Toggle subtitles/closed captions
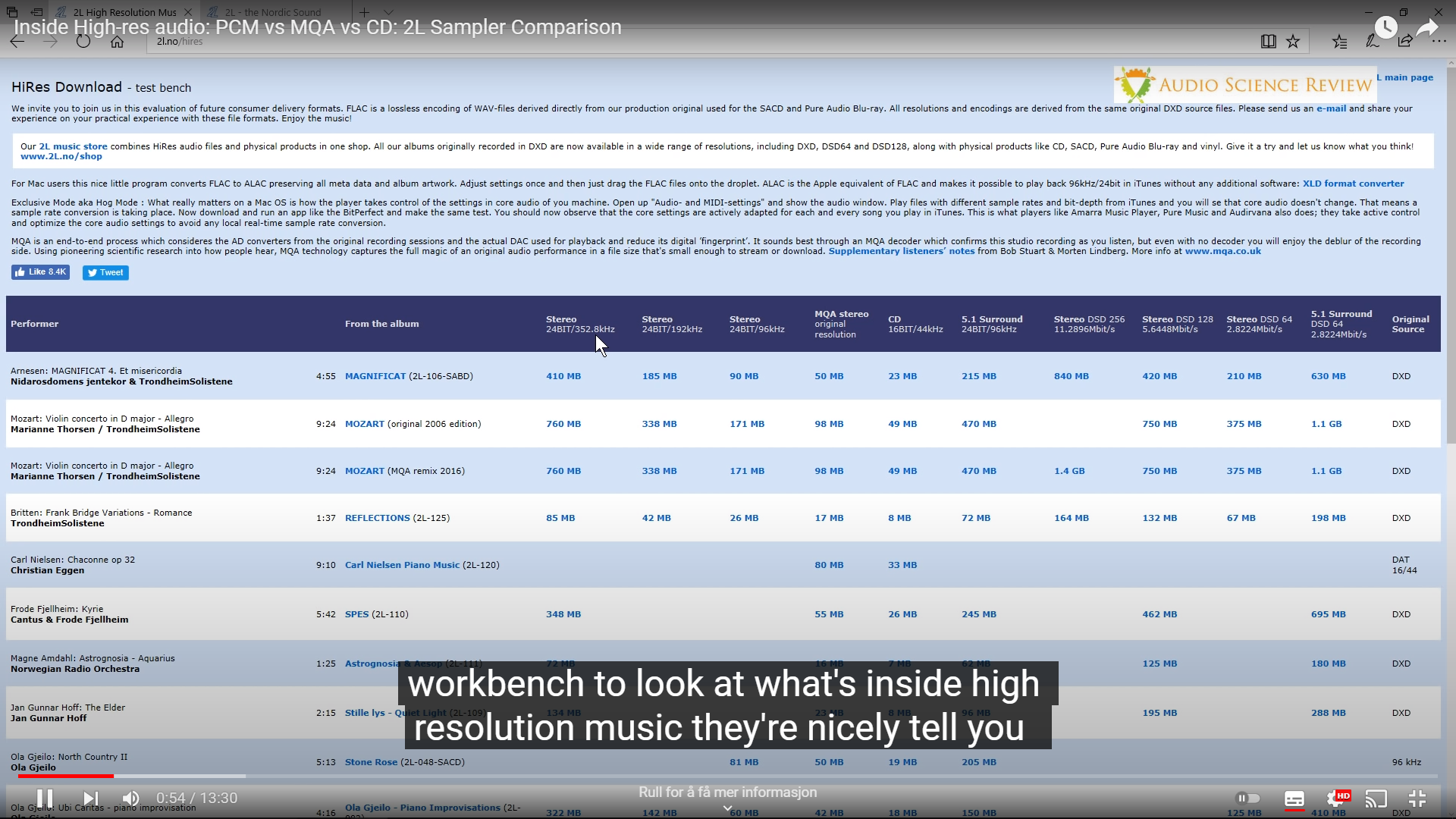The height and width of the screenshot is (819, 1456). coord(1294,799)
